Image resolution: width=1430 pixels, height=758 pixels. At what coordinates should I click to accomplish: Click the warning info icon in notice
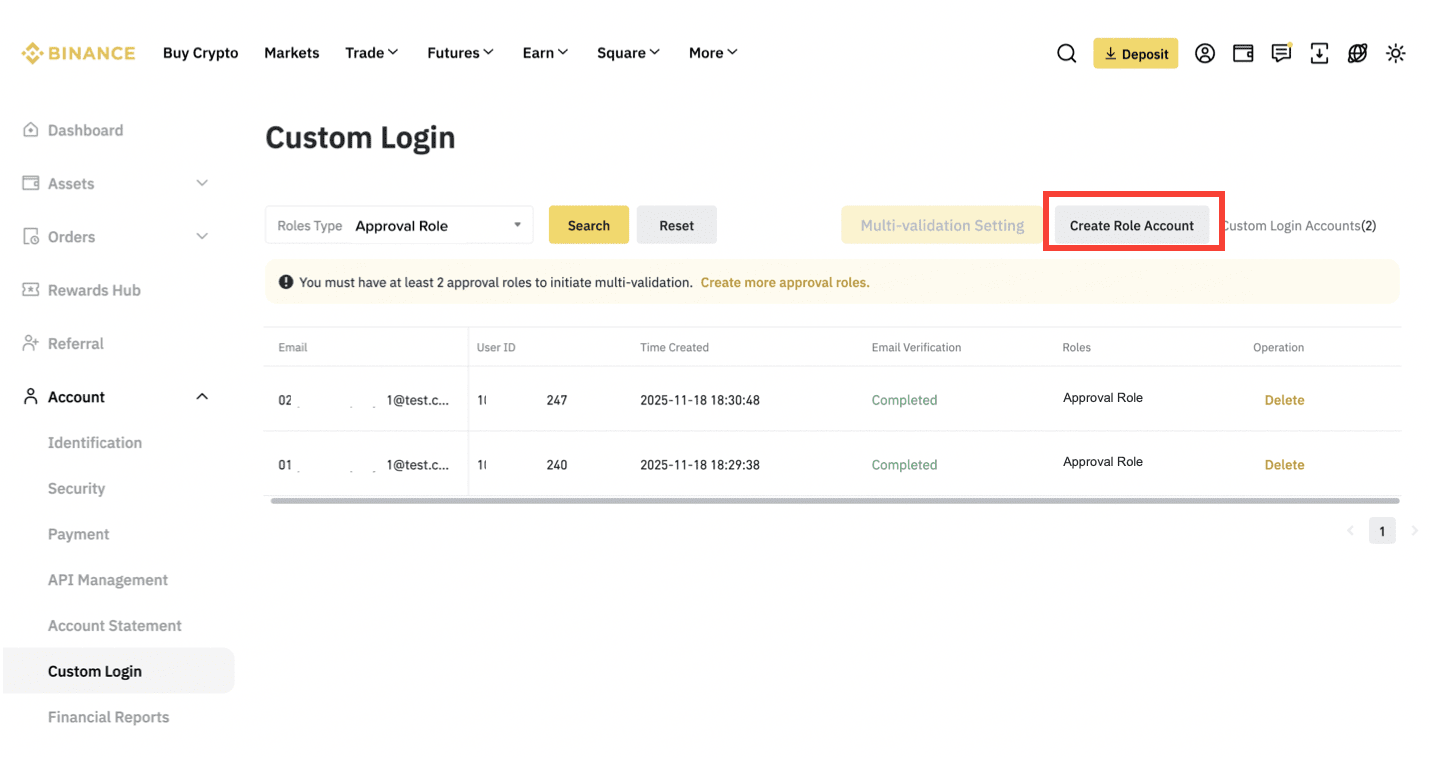tap(286, 282)
